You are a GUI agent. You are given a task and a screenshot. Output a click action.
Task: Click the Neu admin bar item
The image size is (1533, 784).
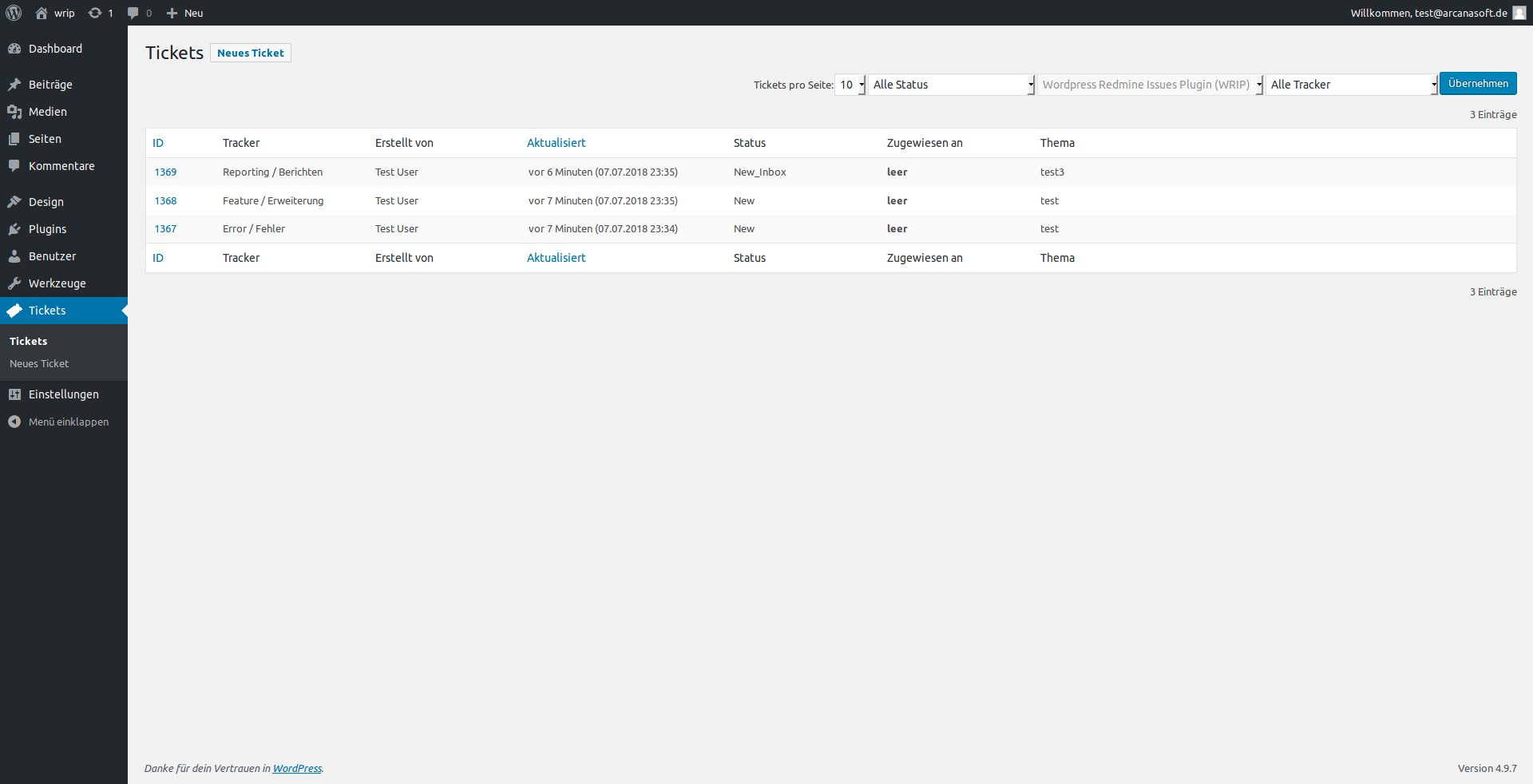(184, 13)
